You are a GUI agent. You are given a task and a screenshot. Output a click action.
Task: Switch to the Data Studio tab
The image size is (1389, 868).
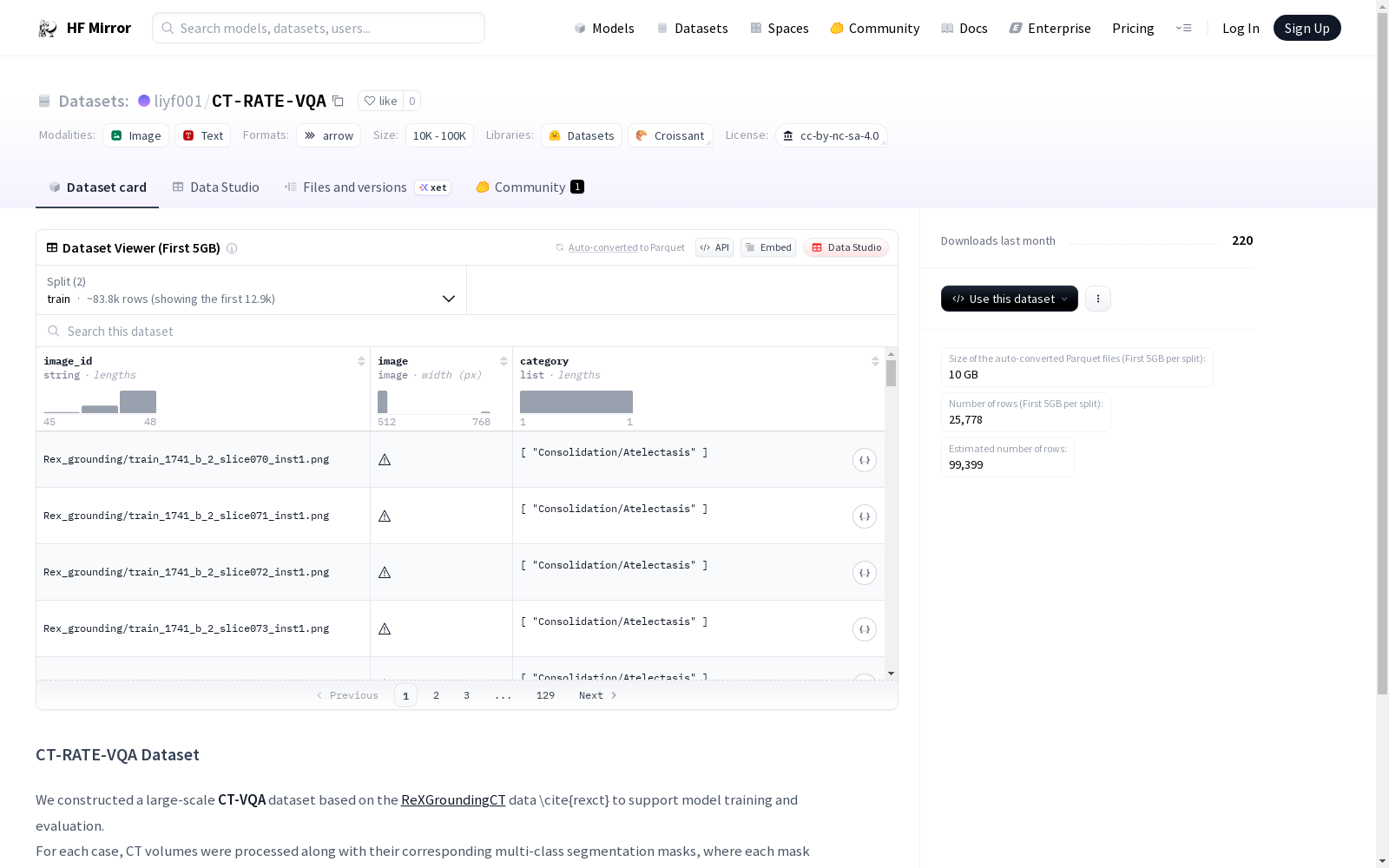[x=216, y=187]
